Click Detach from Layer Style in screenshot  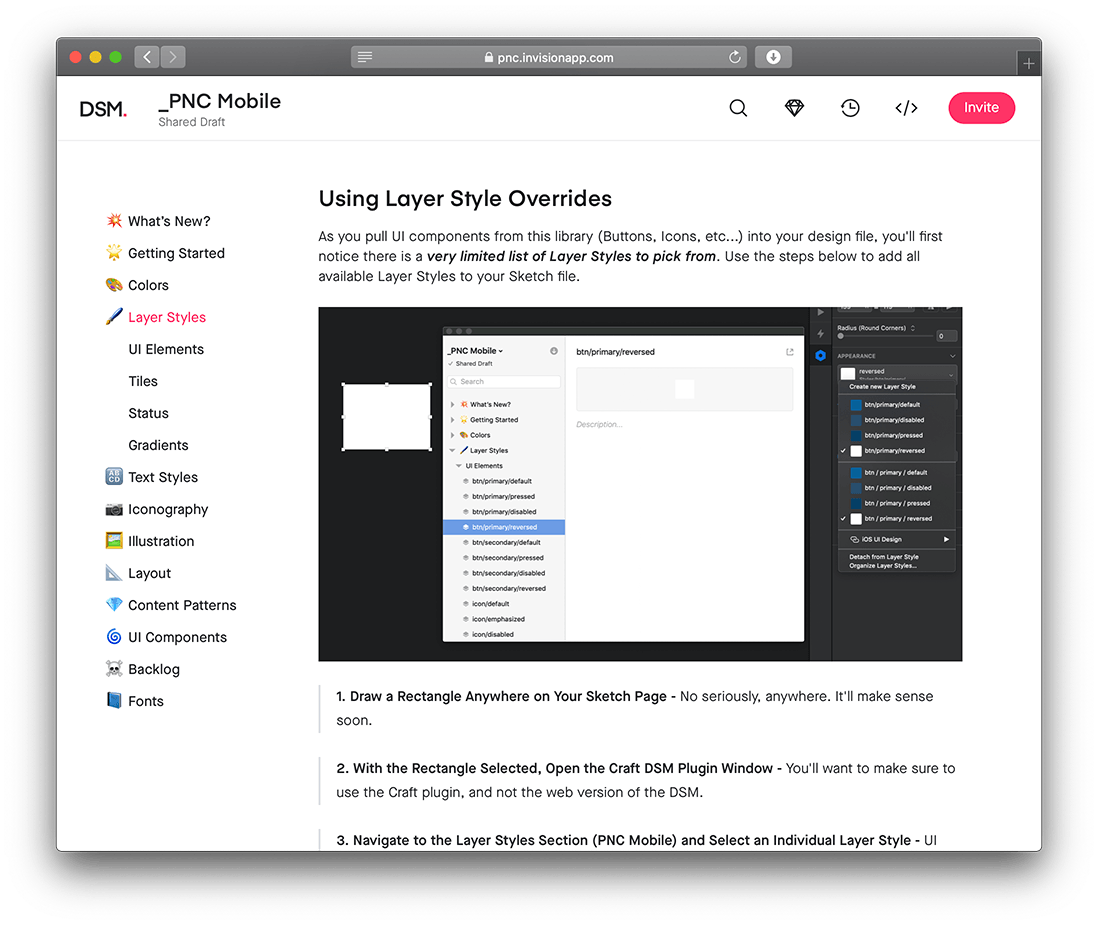[x=884, y=557]
